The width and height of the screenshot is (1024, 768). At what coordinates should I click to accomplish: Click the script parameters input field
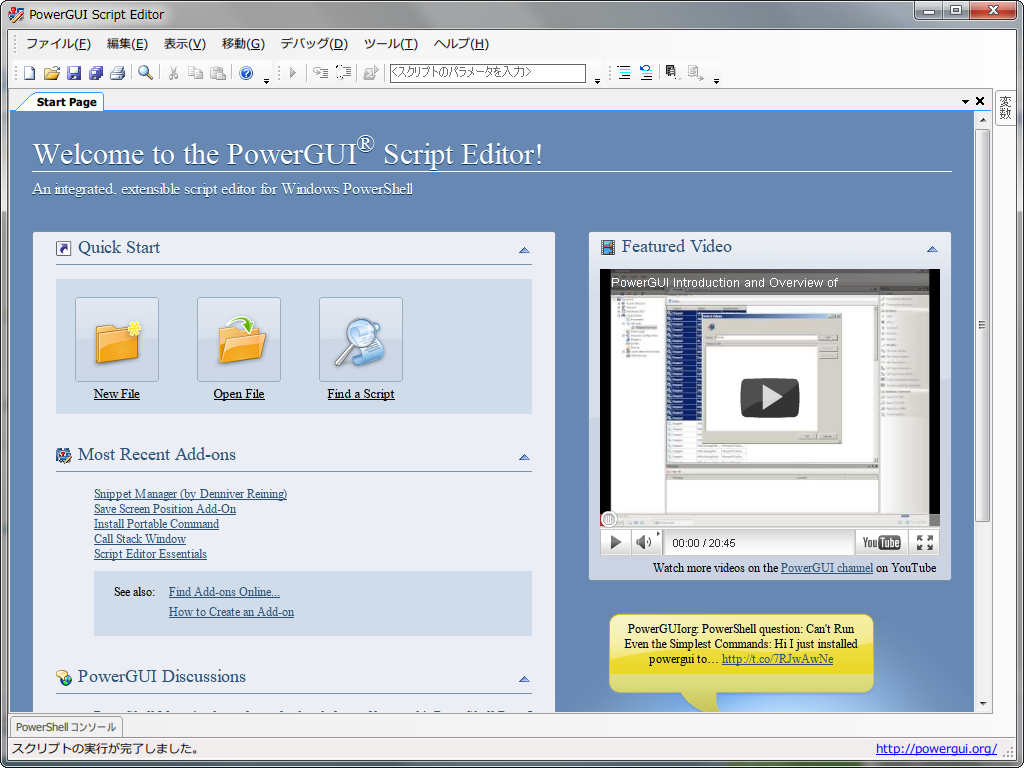[487, 72]
